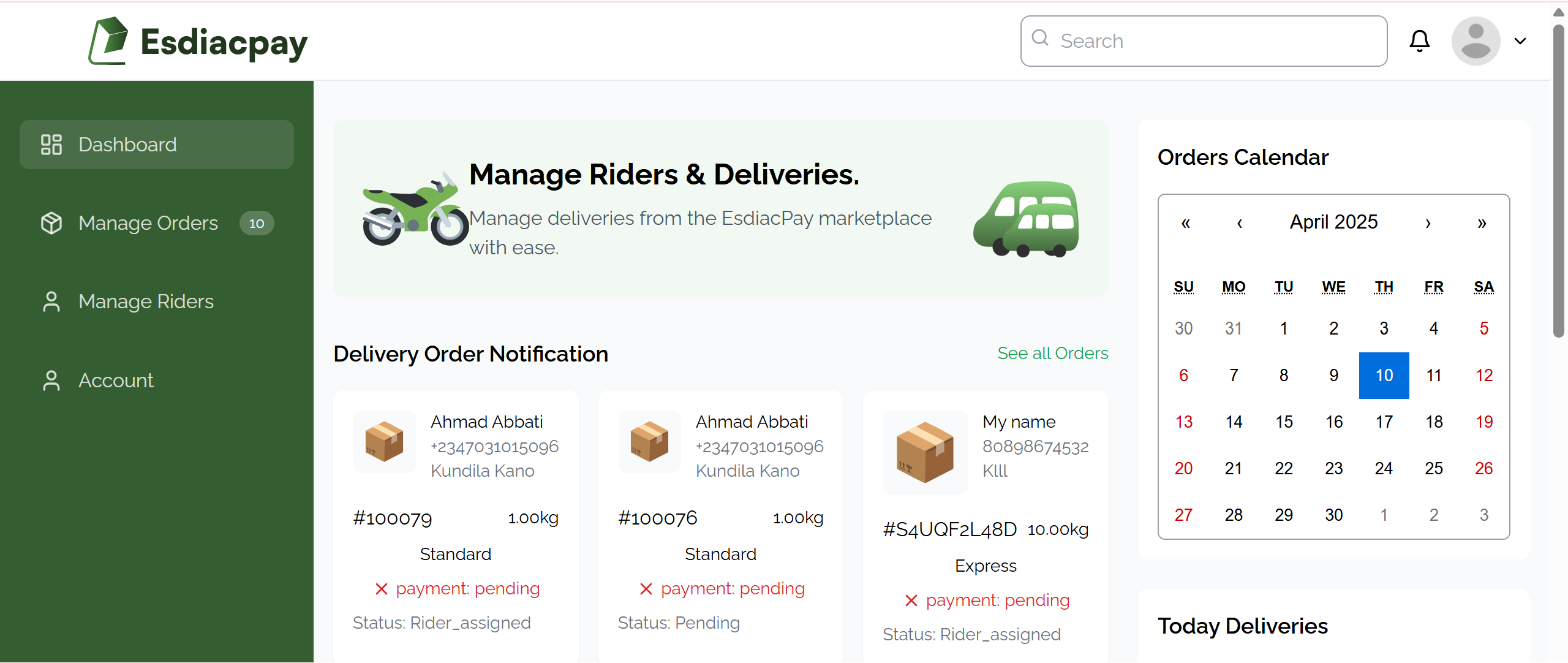Click customer name My name

1019,422
